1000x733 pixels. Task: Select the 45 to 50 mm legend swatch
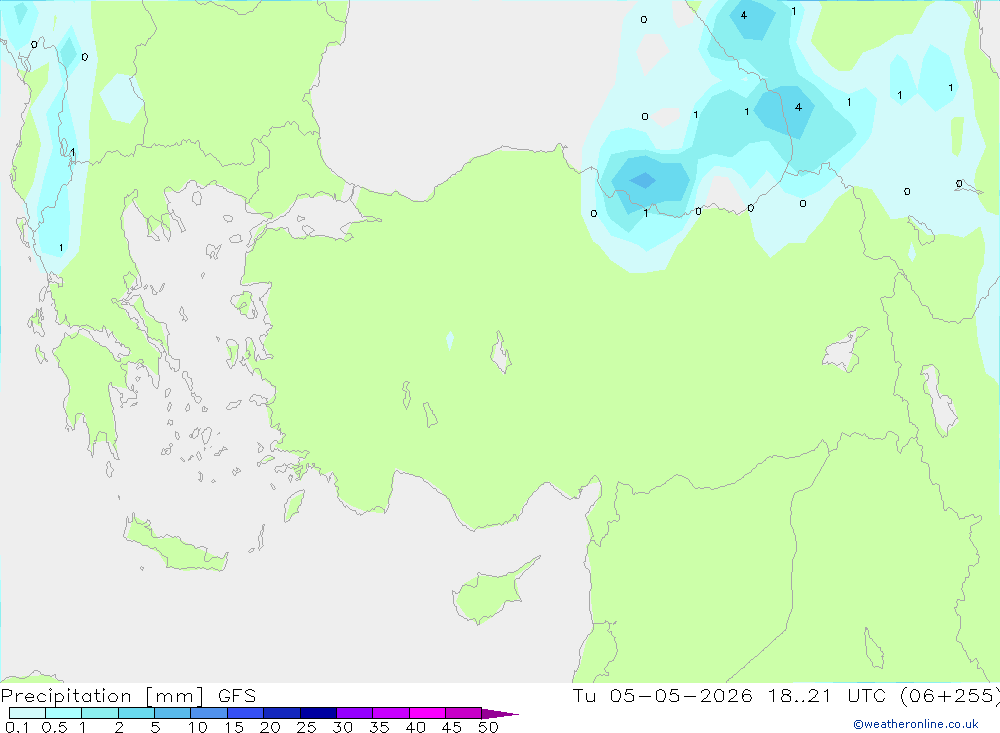pyautogui.click(x=464, y=713)
